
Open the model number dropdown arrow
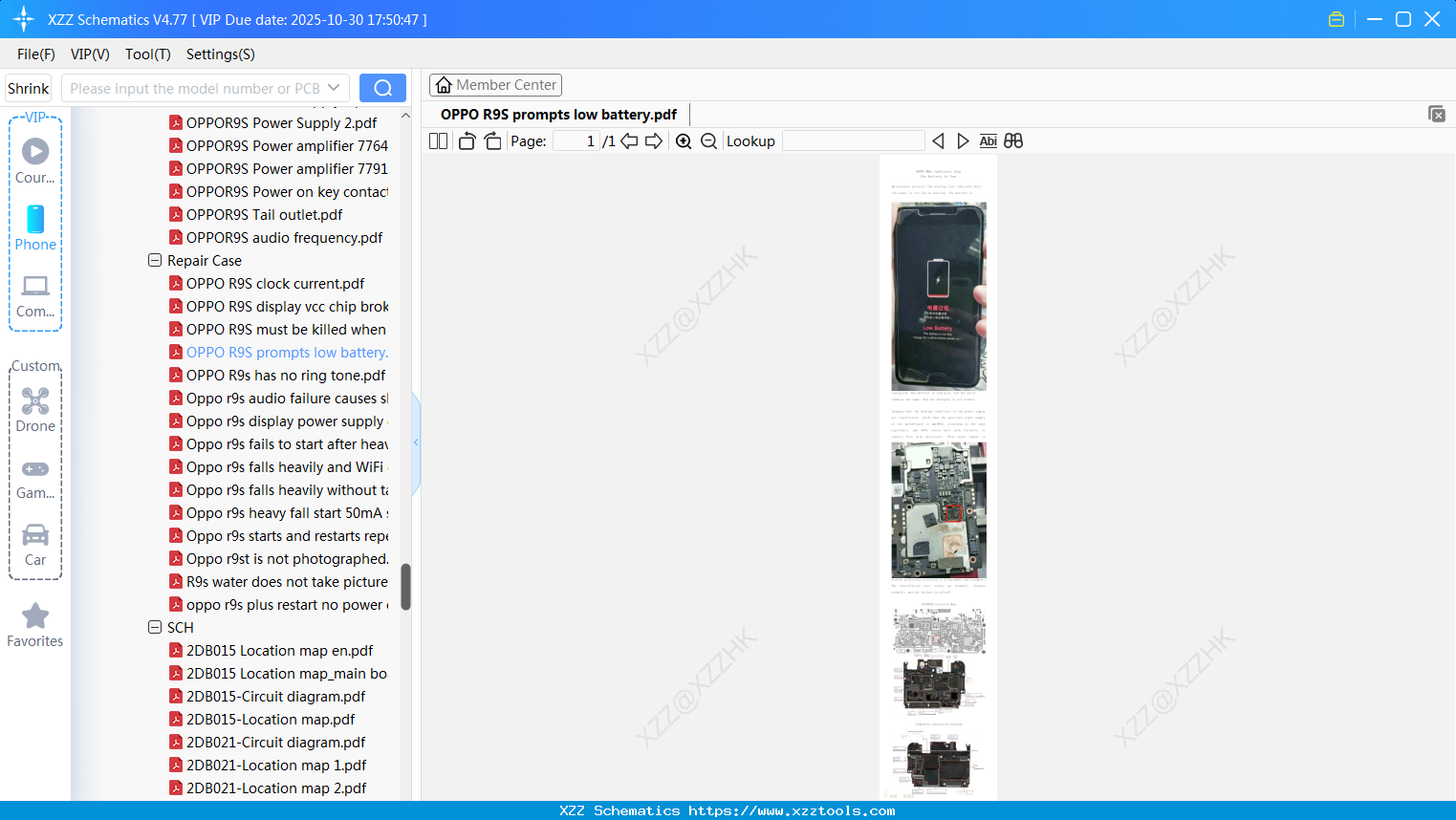pos(334,88)
